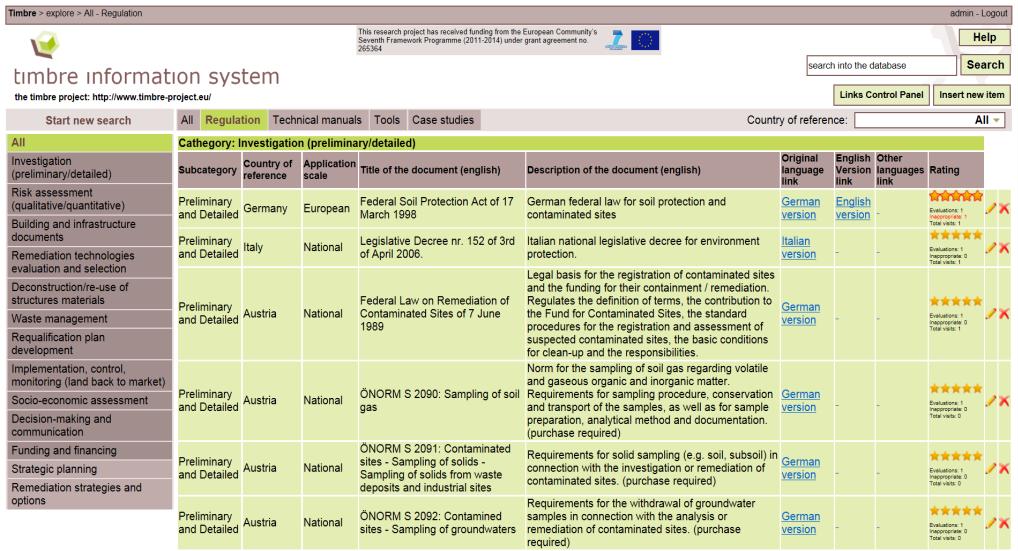Click Start new search
This screenshot has width=1018, height=551.
tap(88, 120)
